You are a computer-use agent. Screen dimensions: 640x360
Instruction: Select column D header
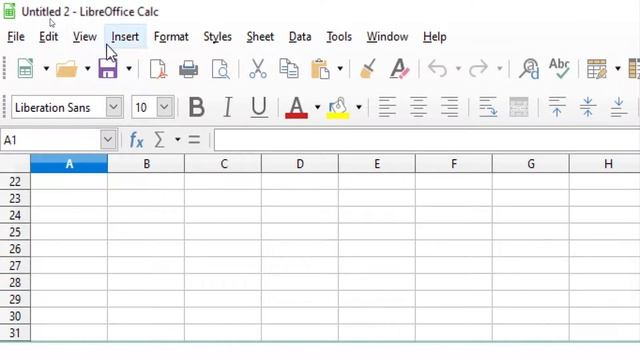point(300,164)
